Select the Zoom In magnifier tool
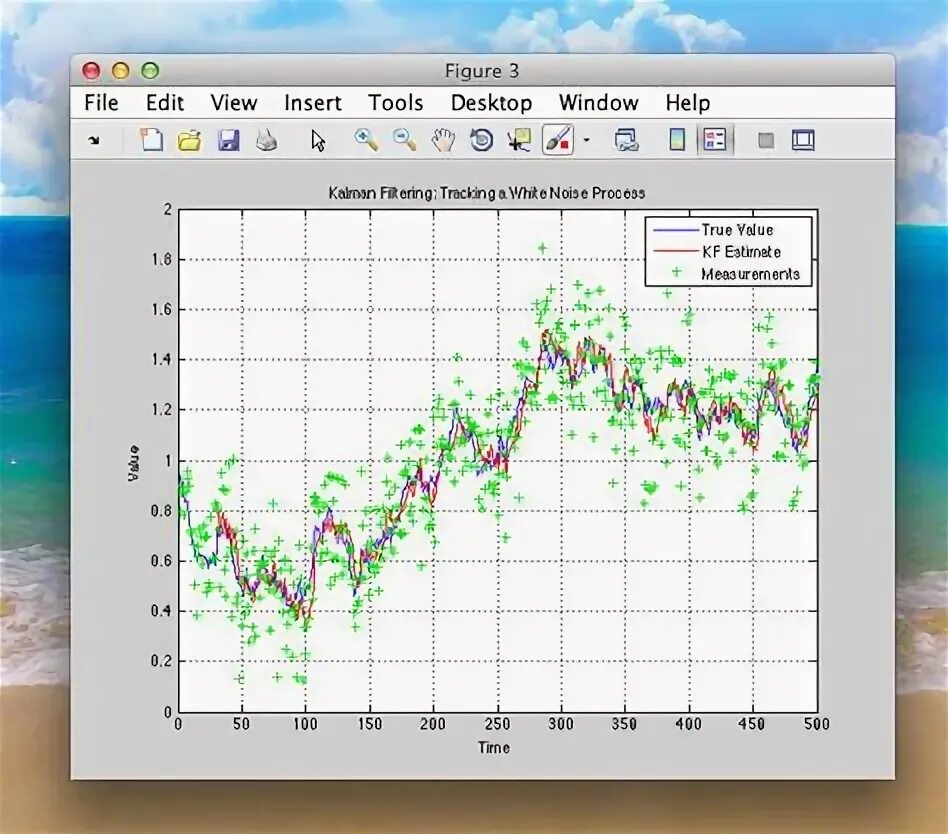The width and height of the screenshot is (948, 834). tap(366, 140)
